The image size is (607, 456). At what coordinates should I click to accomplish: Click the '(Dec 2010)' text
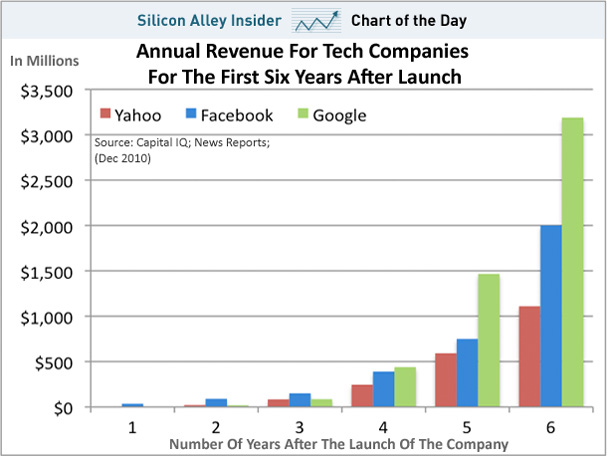[x=123, y=158]
